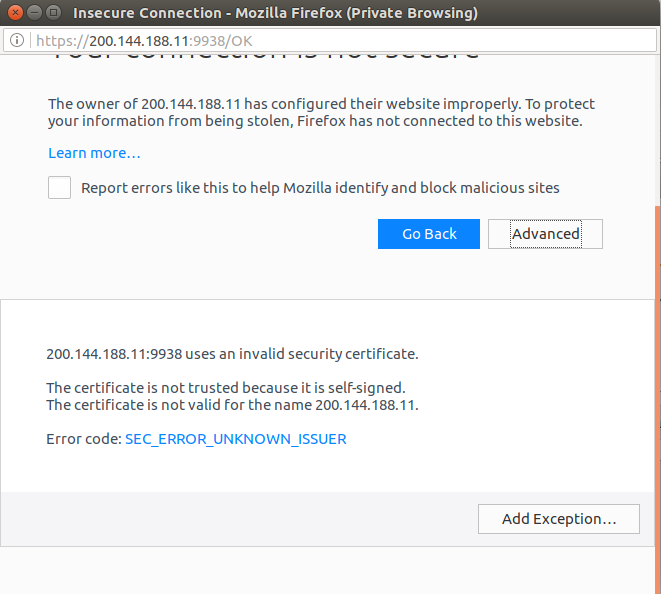Viewport: 661px width, 594px height.
Task: Enable the report errors to Mozilla checkbox
Action: tap(60, 188)
